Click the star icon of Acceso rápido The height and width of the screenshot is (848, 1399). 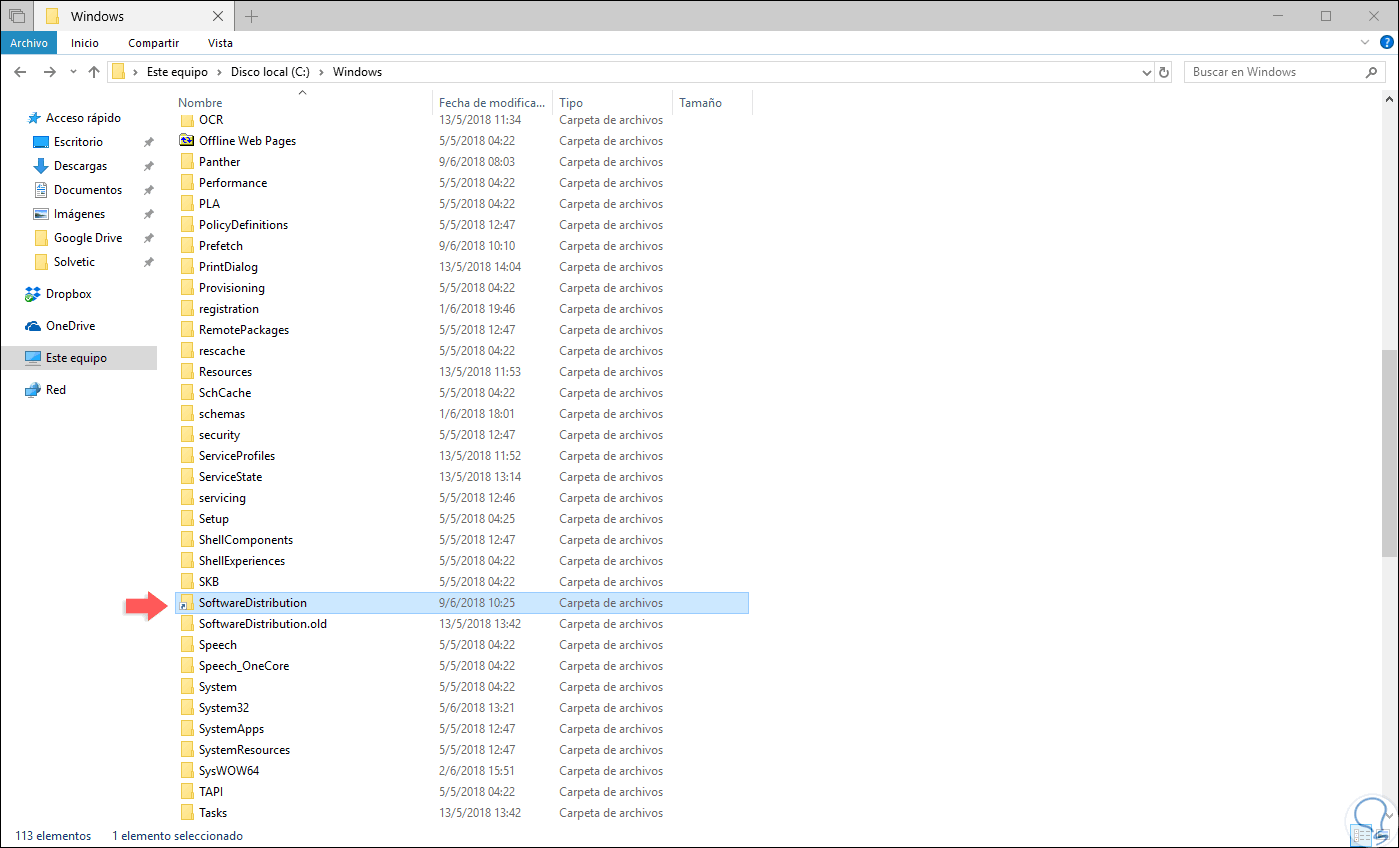click(x=34, y=118)
